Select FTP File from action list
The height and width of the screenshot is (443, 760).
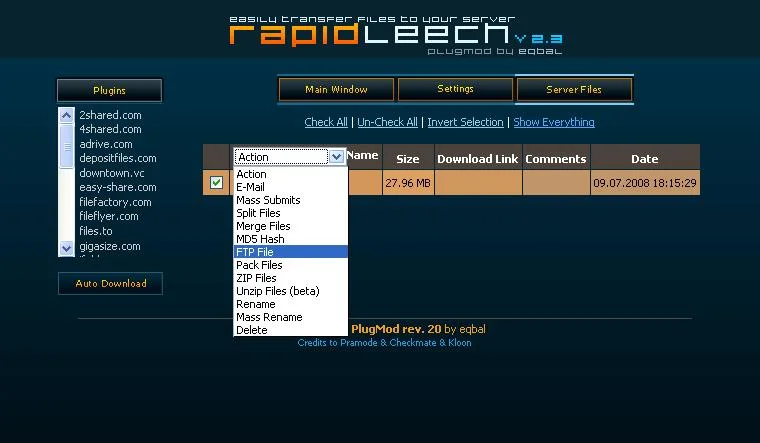254,252
